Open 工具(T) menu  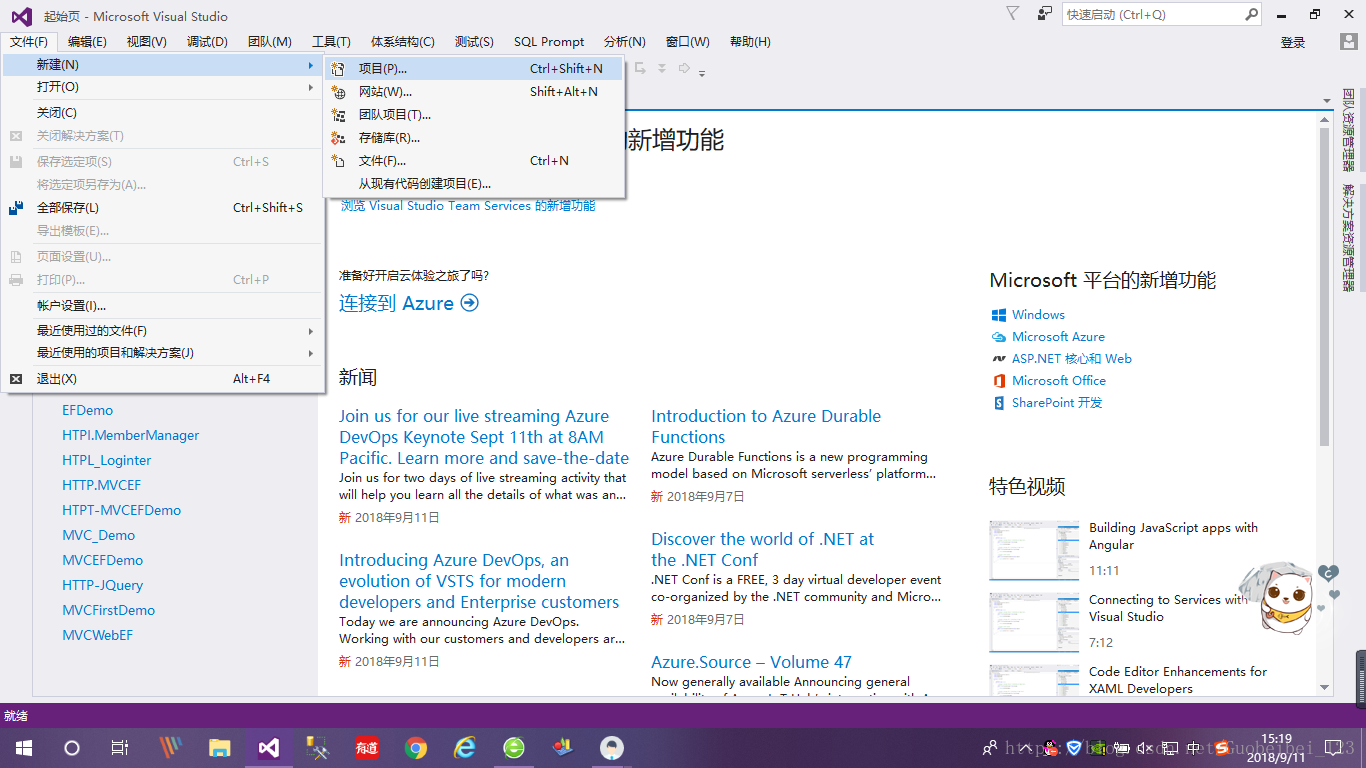(x=331, y=42)
